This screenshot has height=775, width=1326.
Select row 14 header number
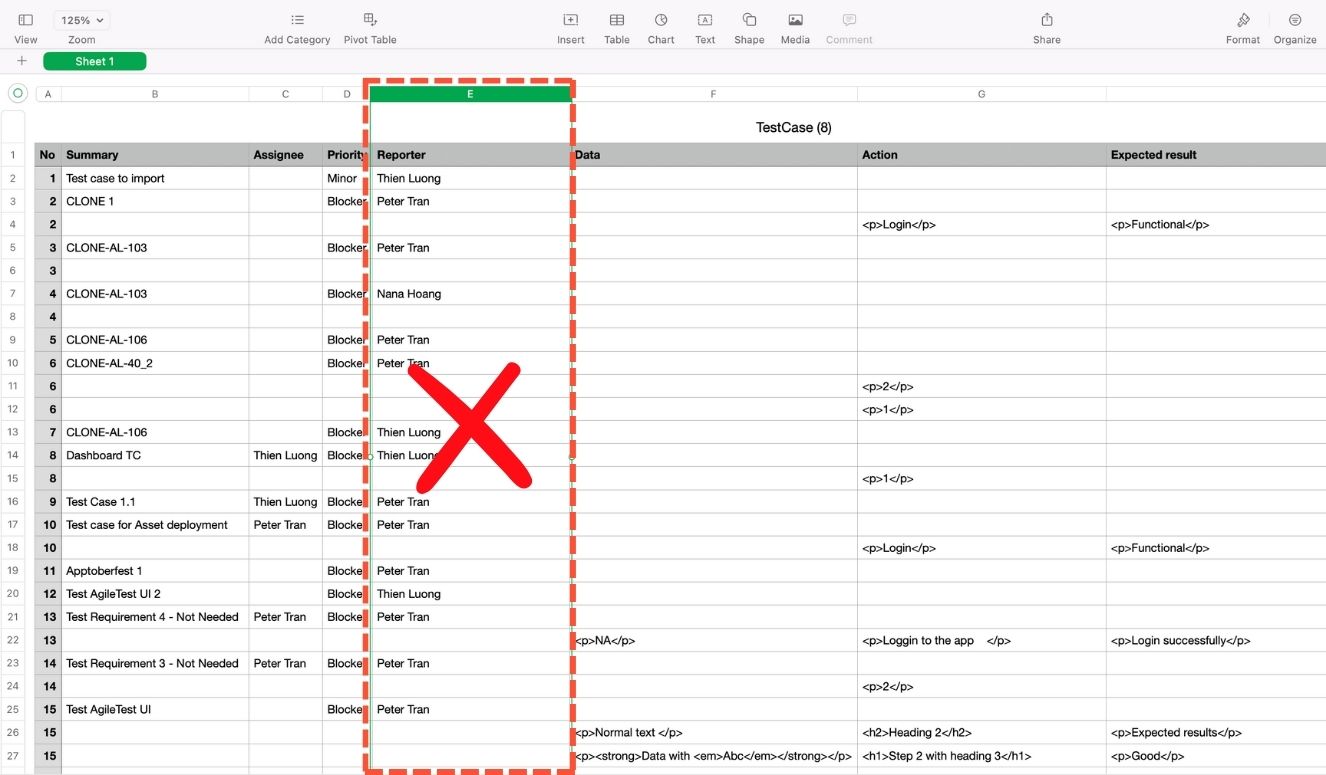coord(13,455)
